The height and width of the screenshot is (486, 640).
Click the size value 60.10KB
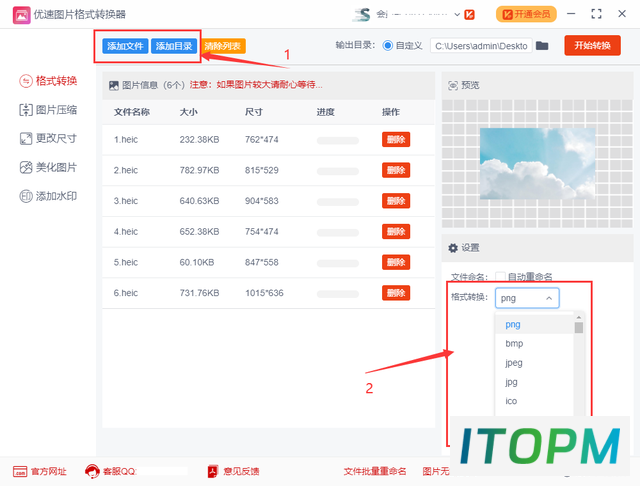[x=197, y=262]
